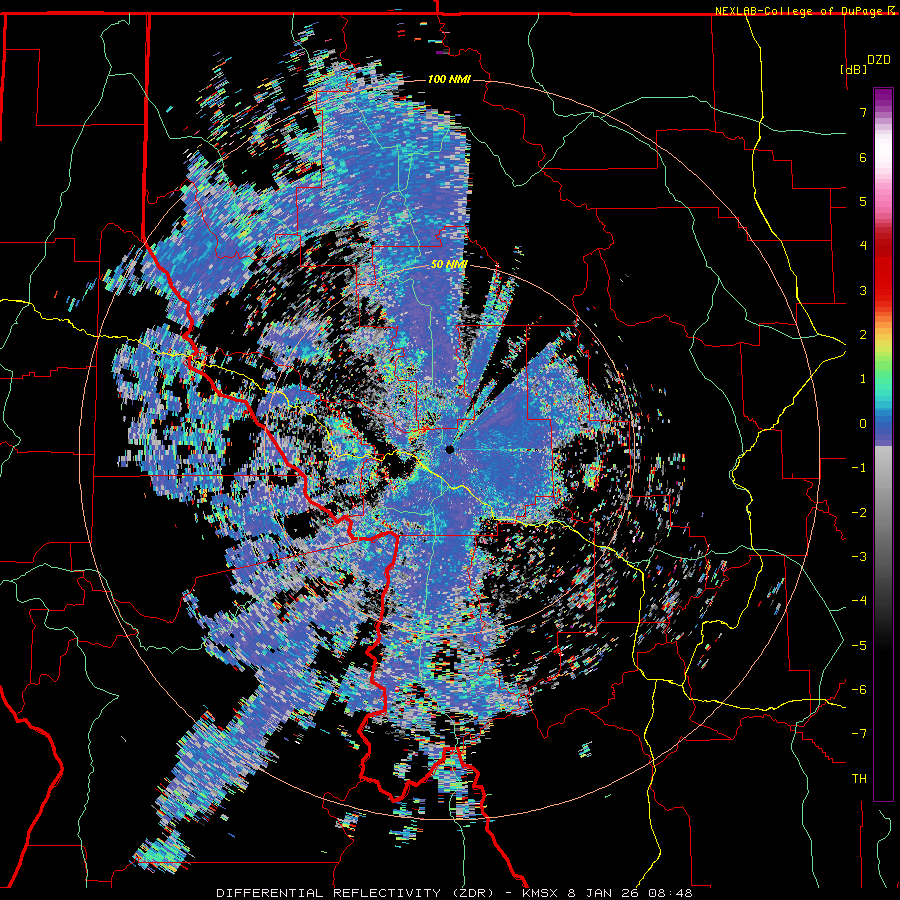Click the 2 tick label on color scale

(x=863, y=335)
